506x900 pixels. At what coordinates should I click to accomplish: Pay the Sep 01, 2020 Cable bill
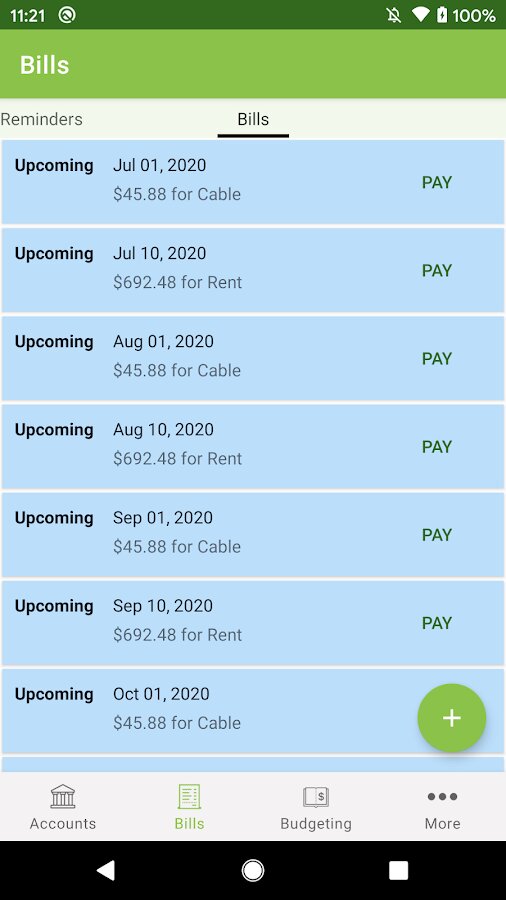click(437, 535)
